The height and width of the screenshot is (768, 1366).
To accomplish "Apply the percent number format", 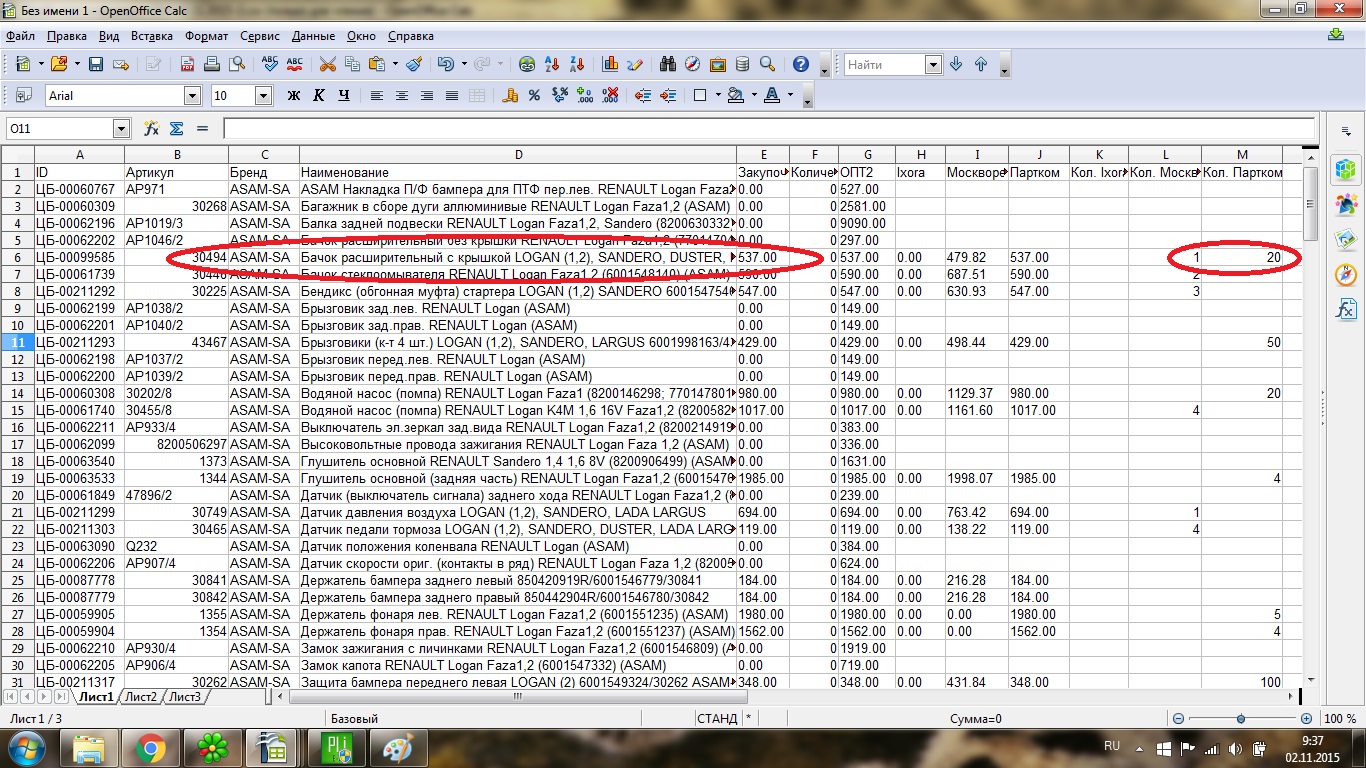I will (535, 96).
